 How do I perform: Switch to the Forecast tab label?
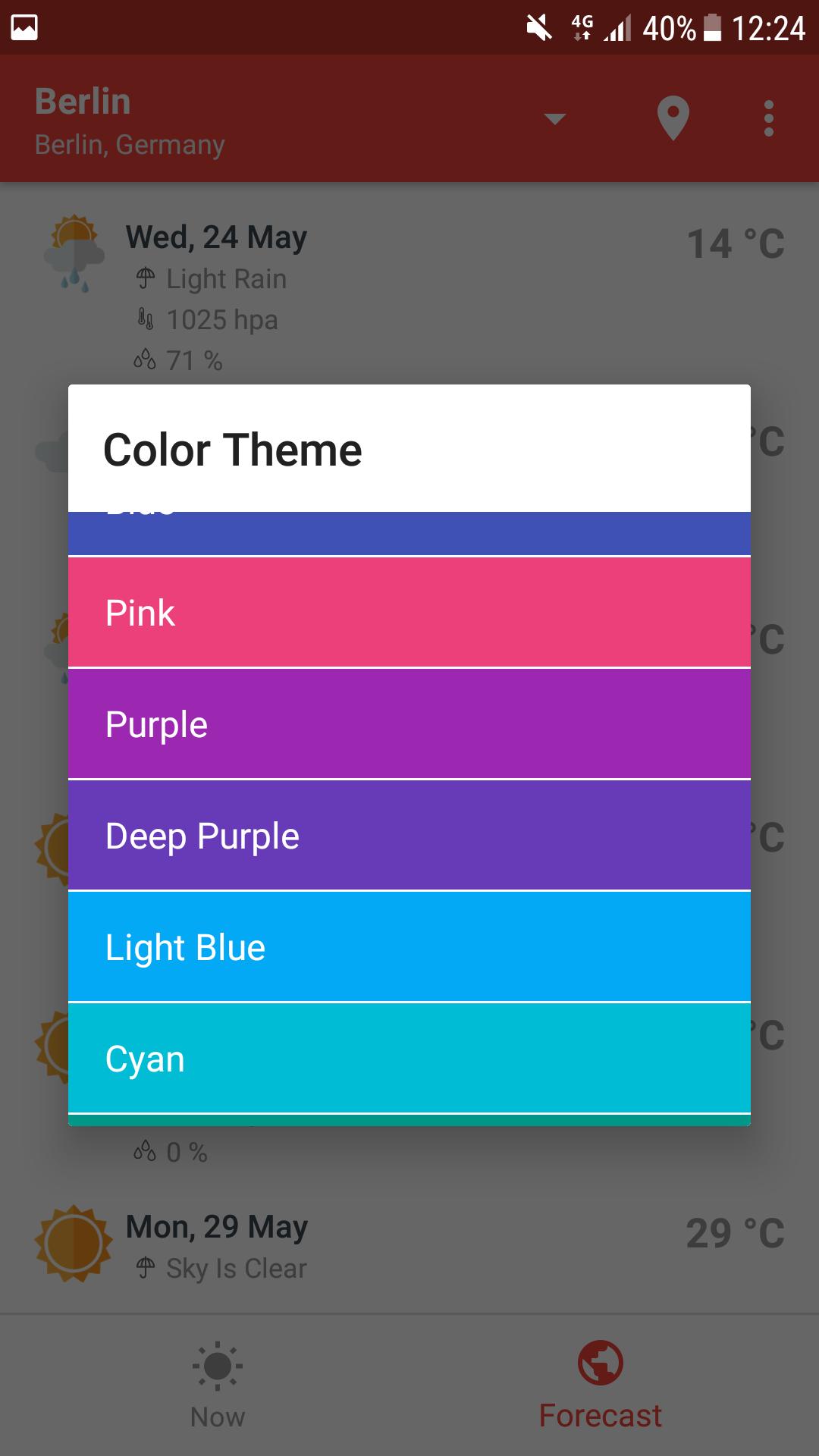coord(600,1416)
